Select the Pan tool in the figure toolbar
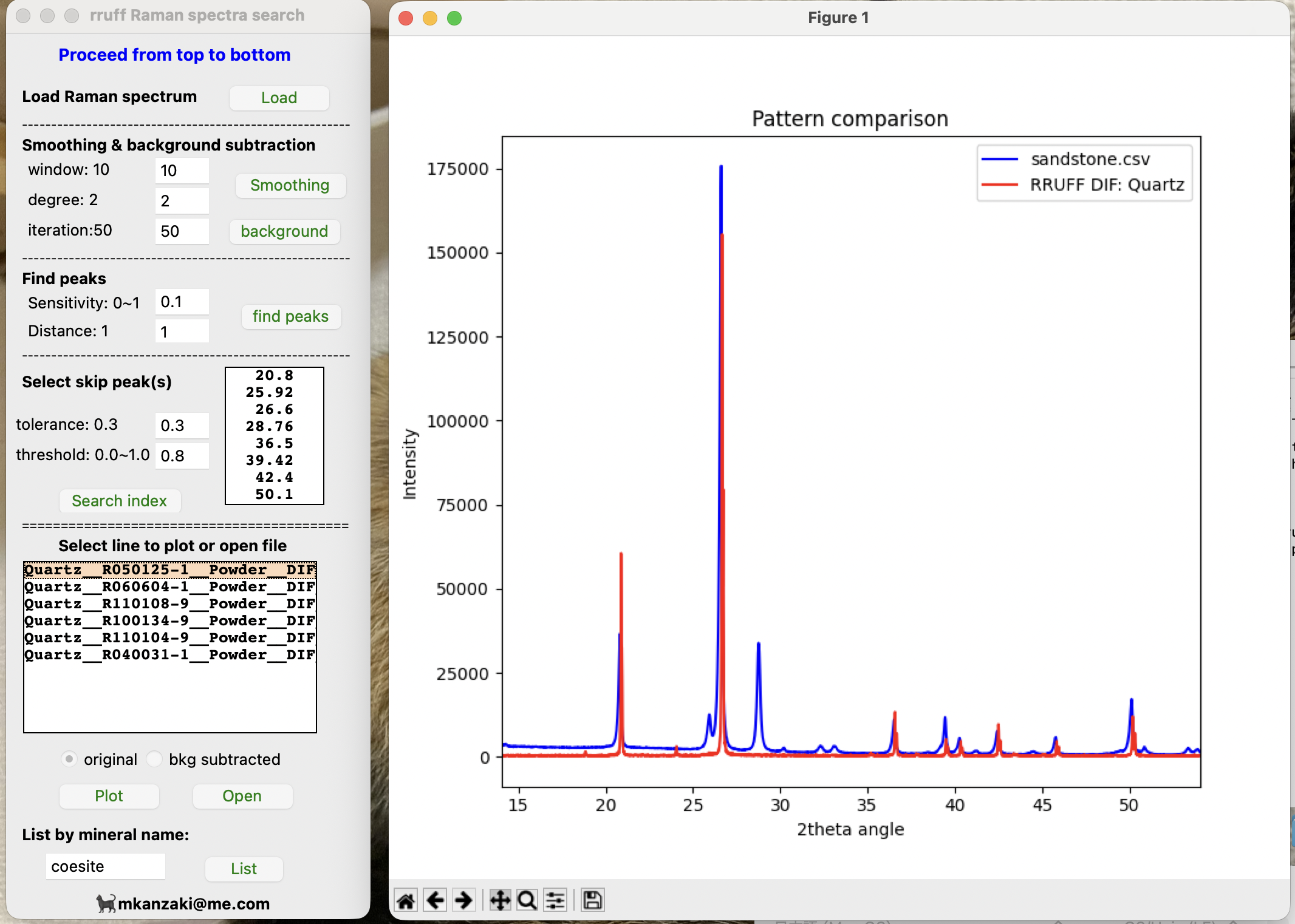Screen dimensions: 1295x924 point(499,900)
